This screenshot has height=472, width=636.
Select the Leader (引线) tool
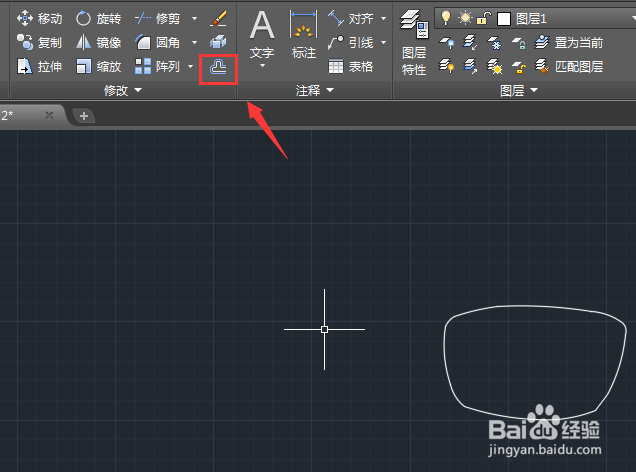pyautogui.click(x=350, y=42)
